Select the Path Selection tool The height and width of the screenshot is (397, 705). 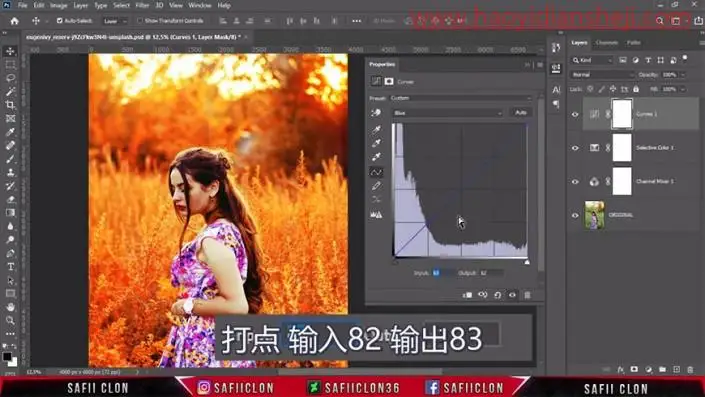[10, 281]
